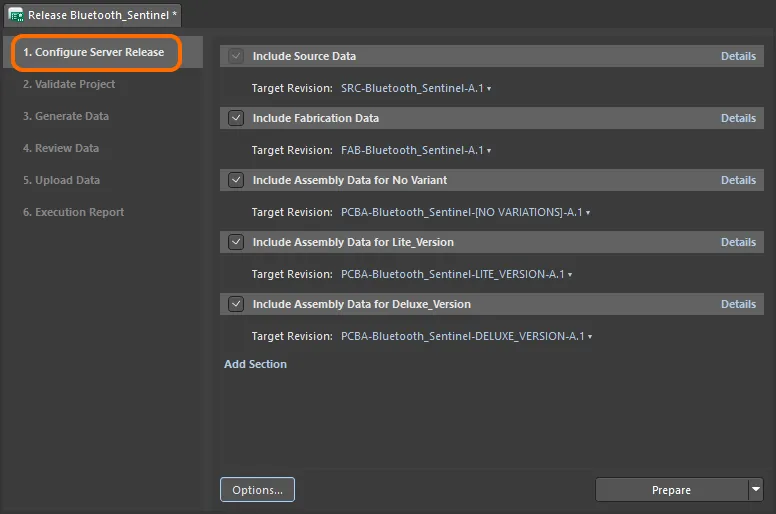Uncheck Include Assembly Data for Lite_Version

point(236,242)
